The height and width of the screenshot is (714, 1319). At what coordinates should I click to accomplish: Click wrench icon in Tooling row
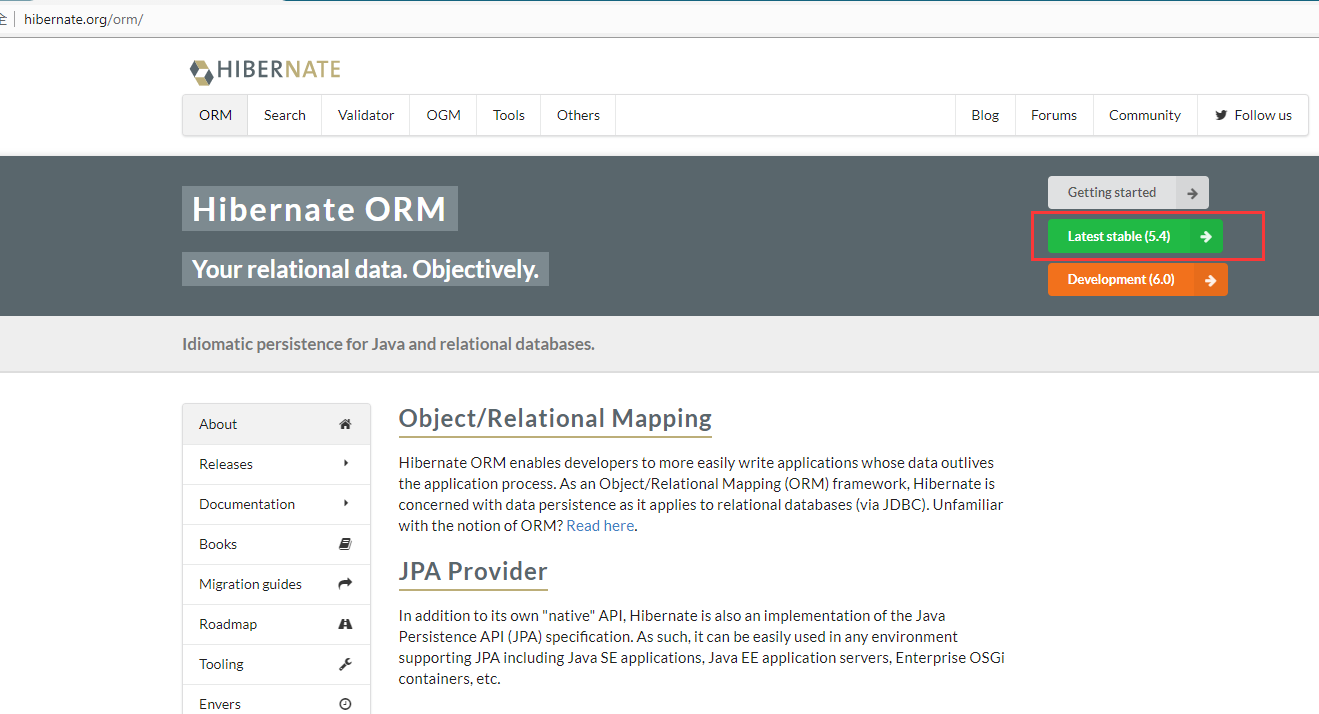point(345,664)
